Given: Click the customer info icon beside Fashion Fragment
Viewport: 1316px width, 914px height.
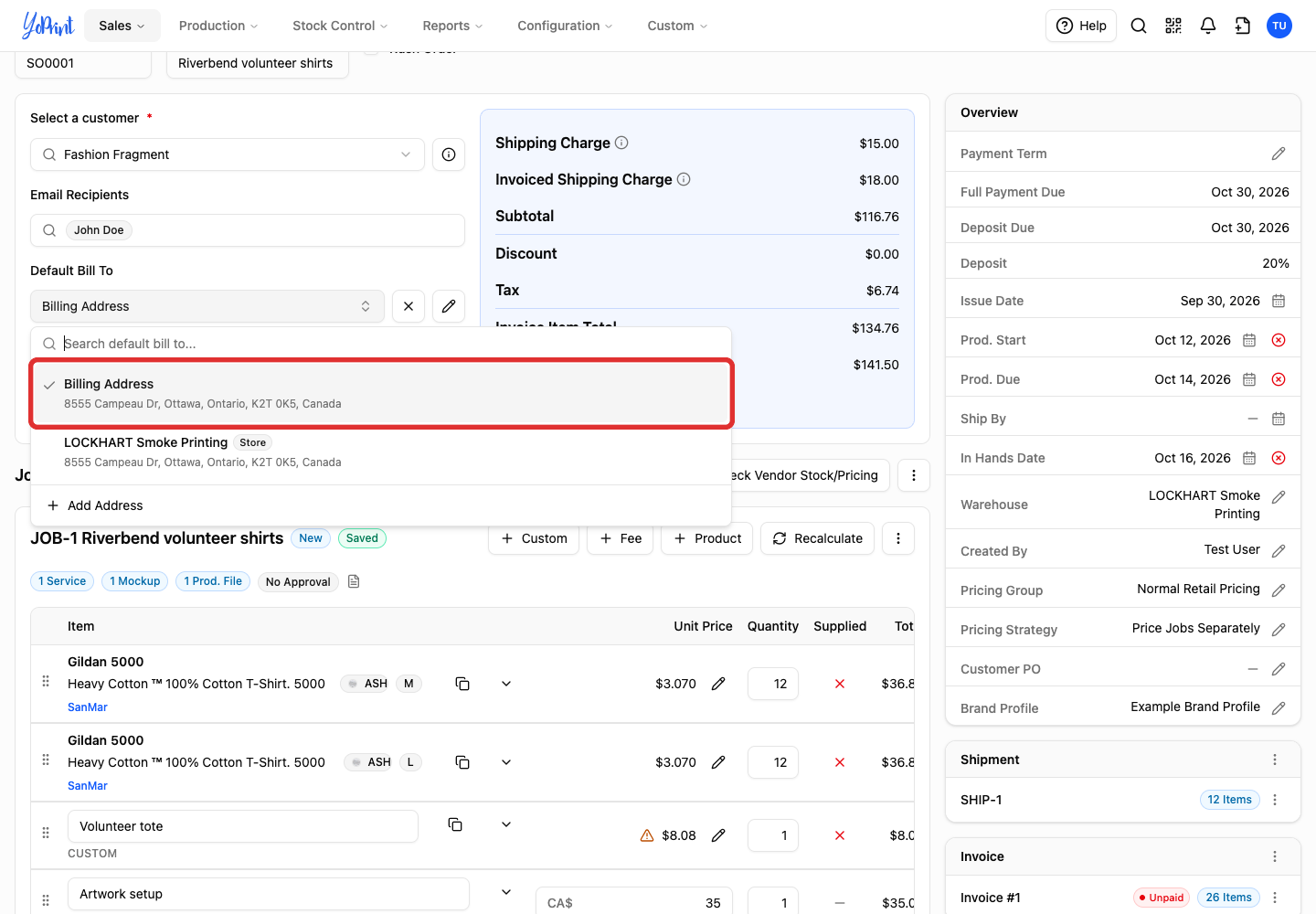Looking at the screenshot, I should click(449, 154).
